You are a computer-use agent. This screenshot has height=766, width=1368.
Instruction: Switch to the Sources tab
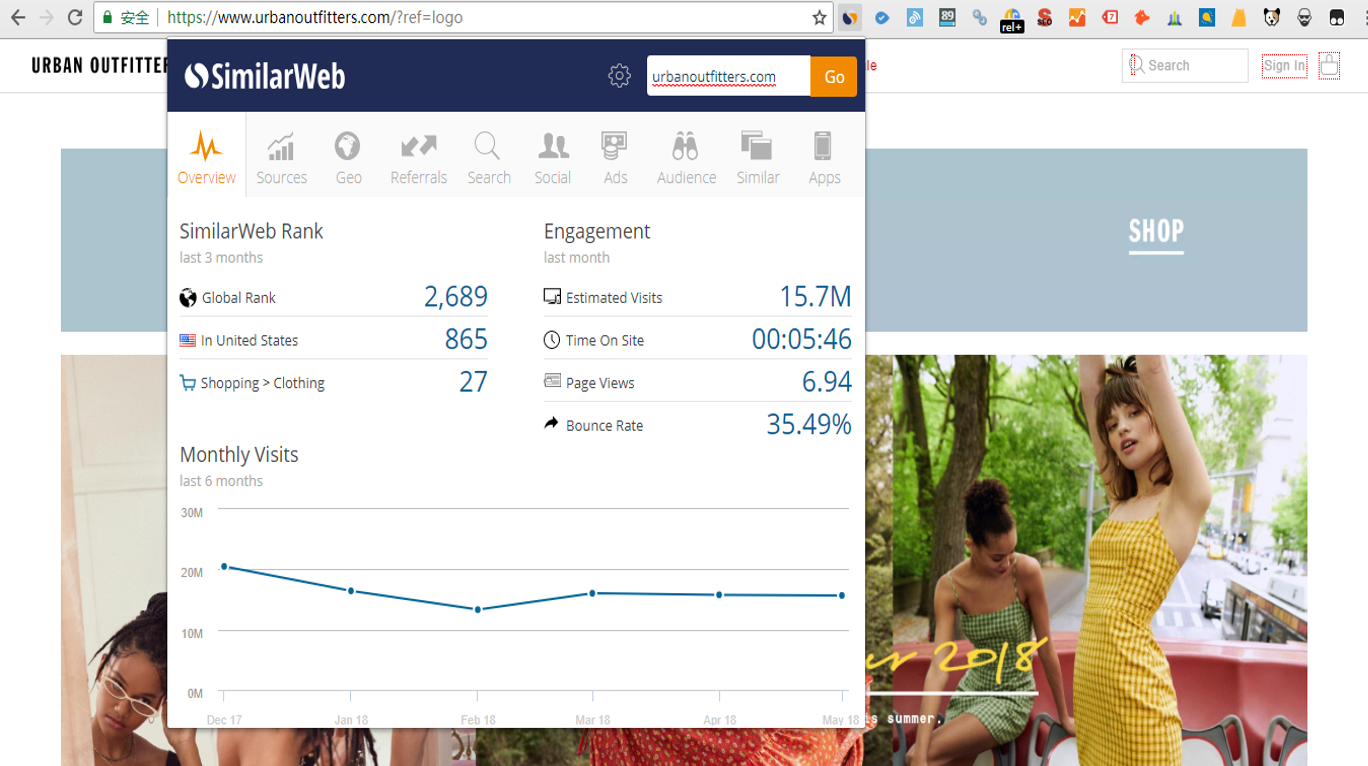(281, 158)
